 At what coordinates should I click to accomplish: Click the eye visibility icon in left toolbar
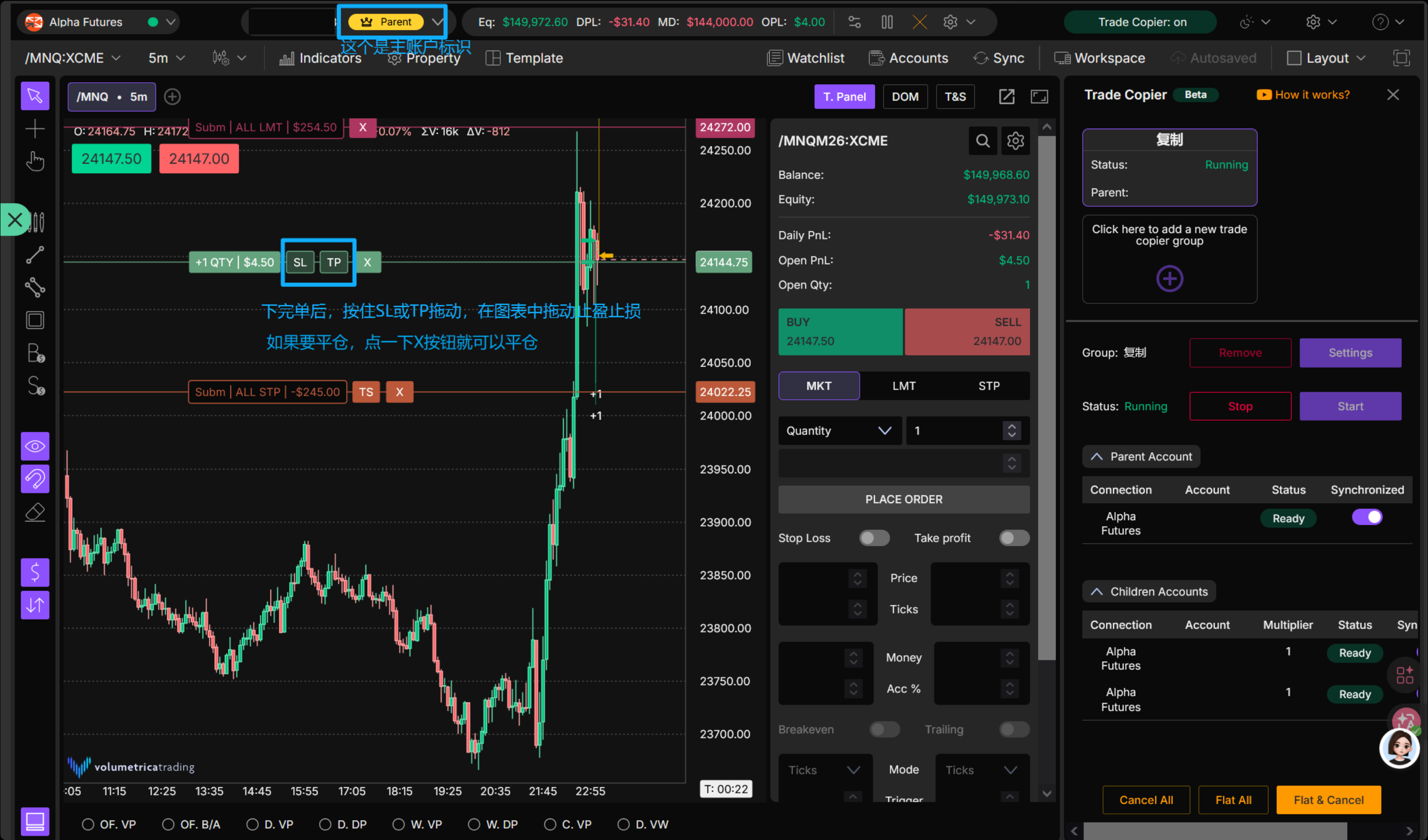point(35,445)
